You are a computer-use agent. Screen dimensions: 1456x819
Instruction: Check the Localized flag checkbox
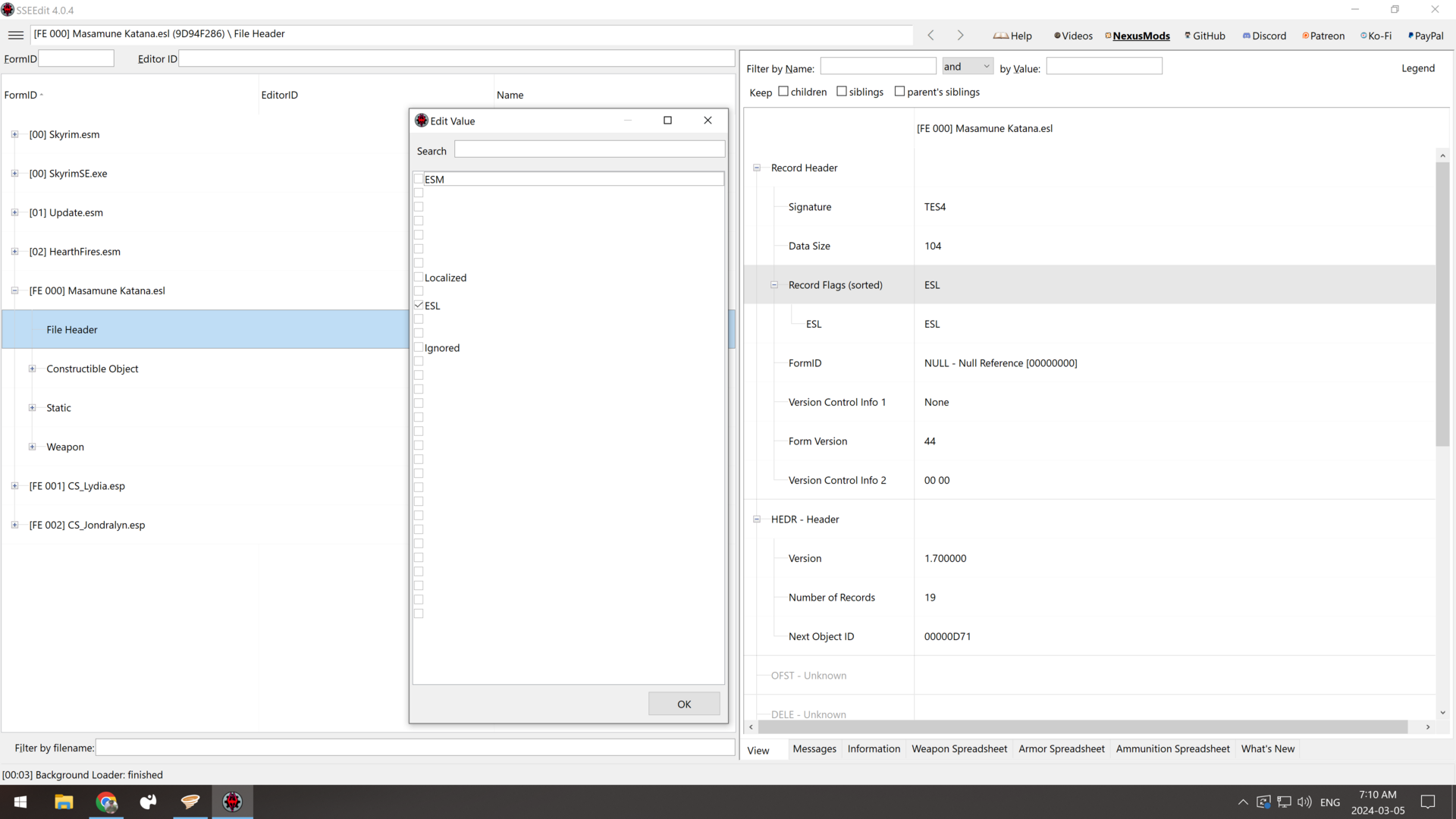(x=419, y=278)
